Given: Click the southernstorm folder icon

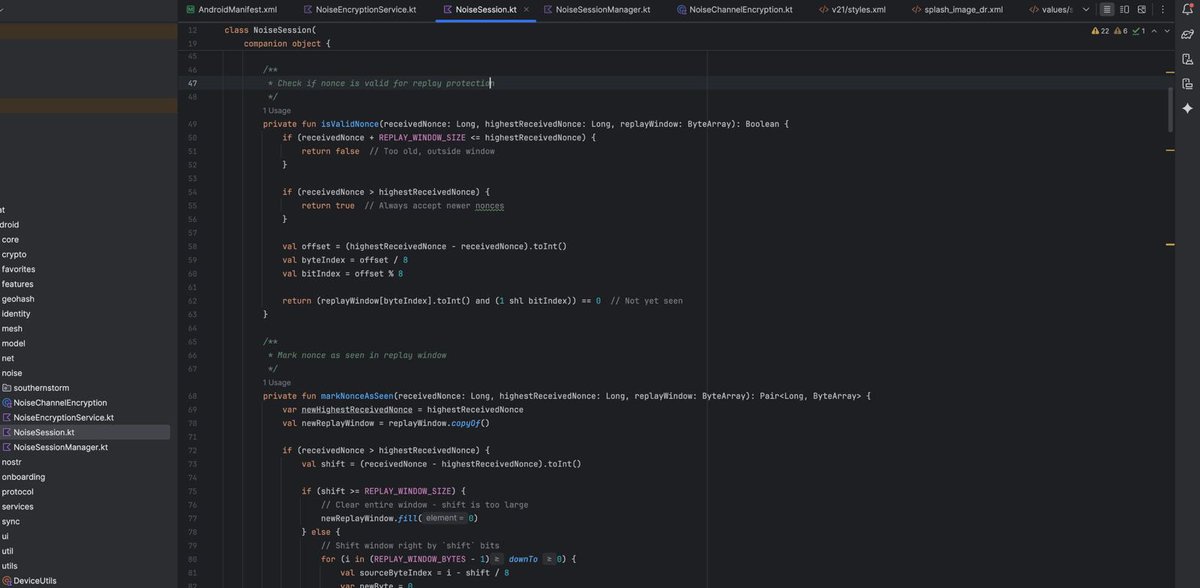Looking at the screenshot, I should [6, 388].
